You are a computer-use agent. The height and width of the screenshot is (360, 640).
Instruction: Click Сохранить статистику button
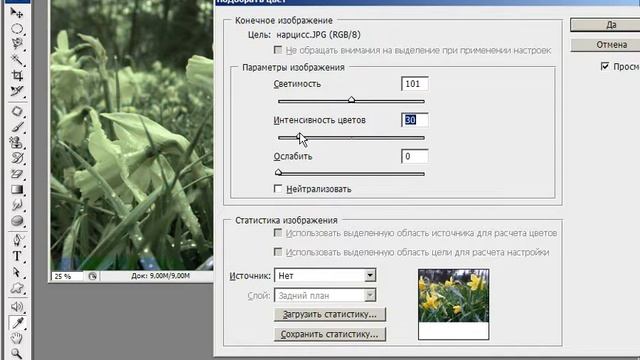[x=330, y=334]
